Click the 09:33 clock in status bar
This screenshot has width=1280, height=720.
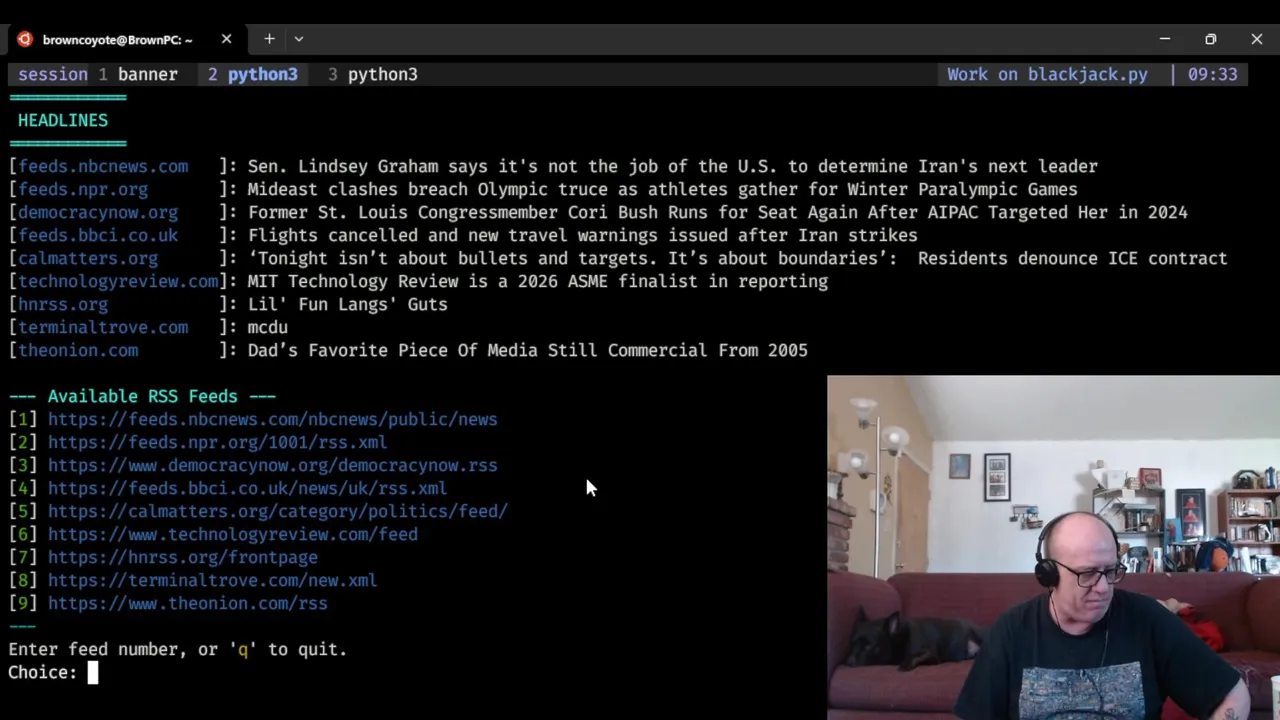point(1212,74)
